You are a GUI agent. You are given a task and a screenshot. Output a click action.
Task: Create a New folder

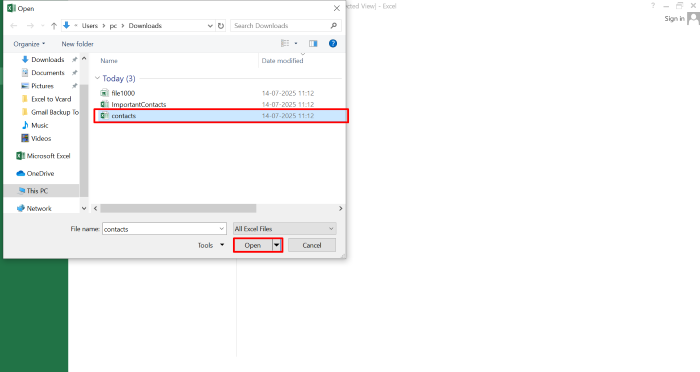point(78,44)
